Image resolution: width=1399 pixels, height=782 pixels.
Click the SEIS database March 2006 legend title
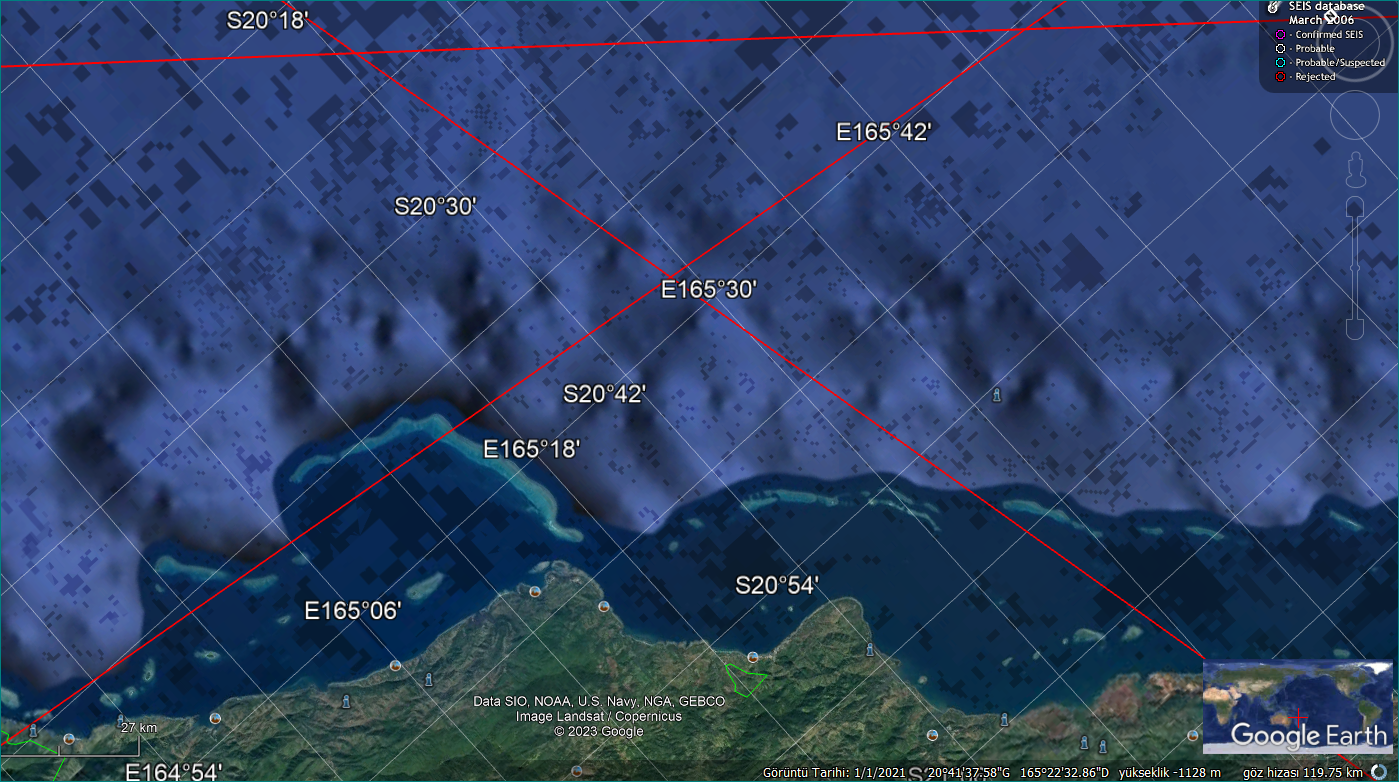[x=1326, y=13]
